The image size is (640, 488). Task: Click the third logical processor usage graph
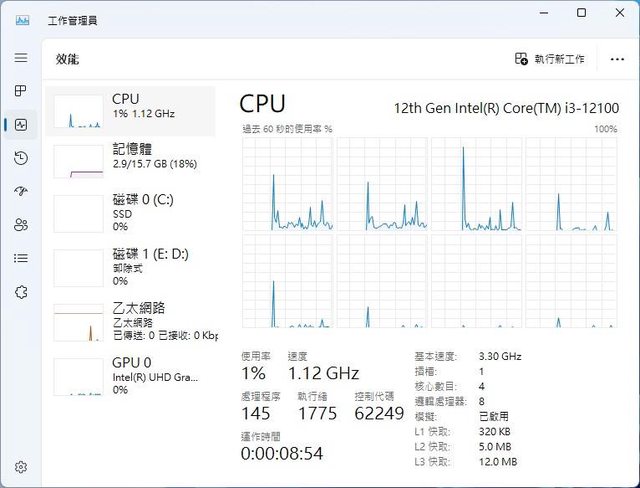(476, 184)
